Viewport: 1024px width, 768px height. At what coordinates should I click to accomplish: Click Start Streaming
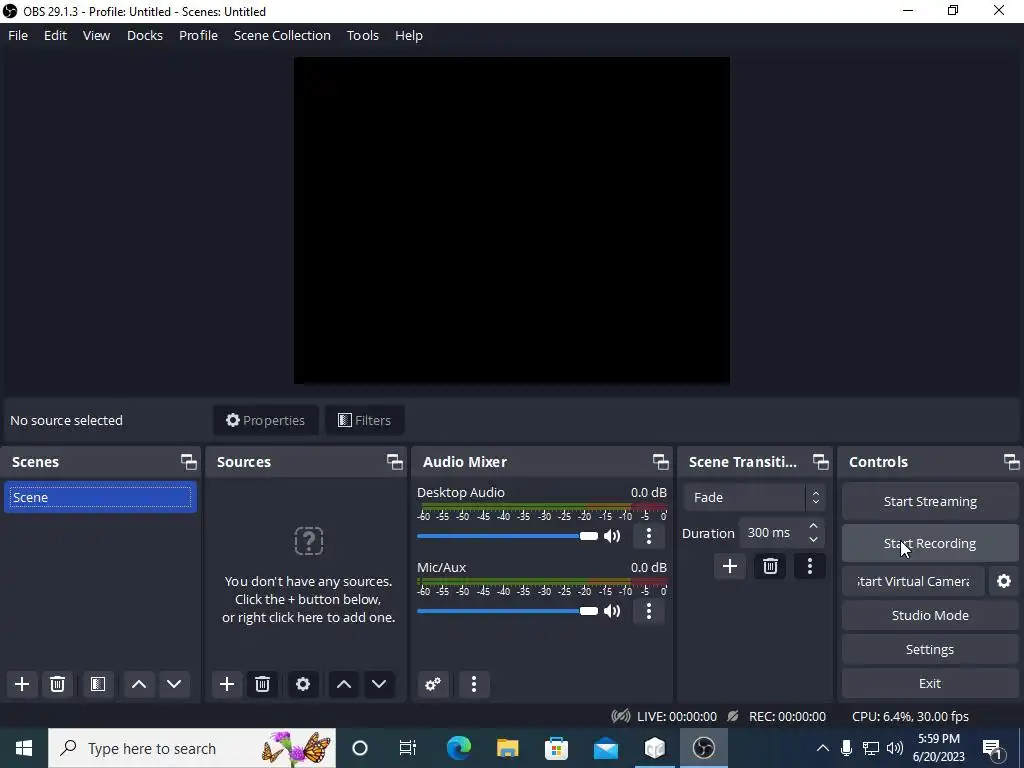[x=930, y=502]
